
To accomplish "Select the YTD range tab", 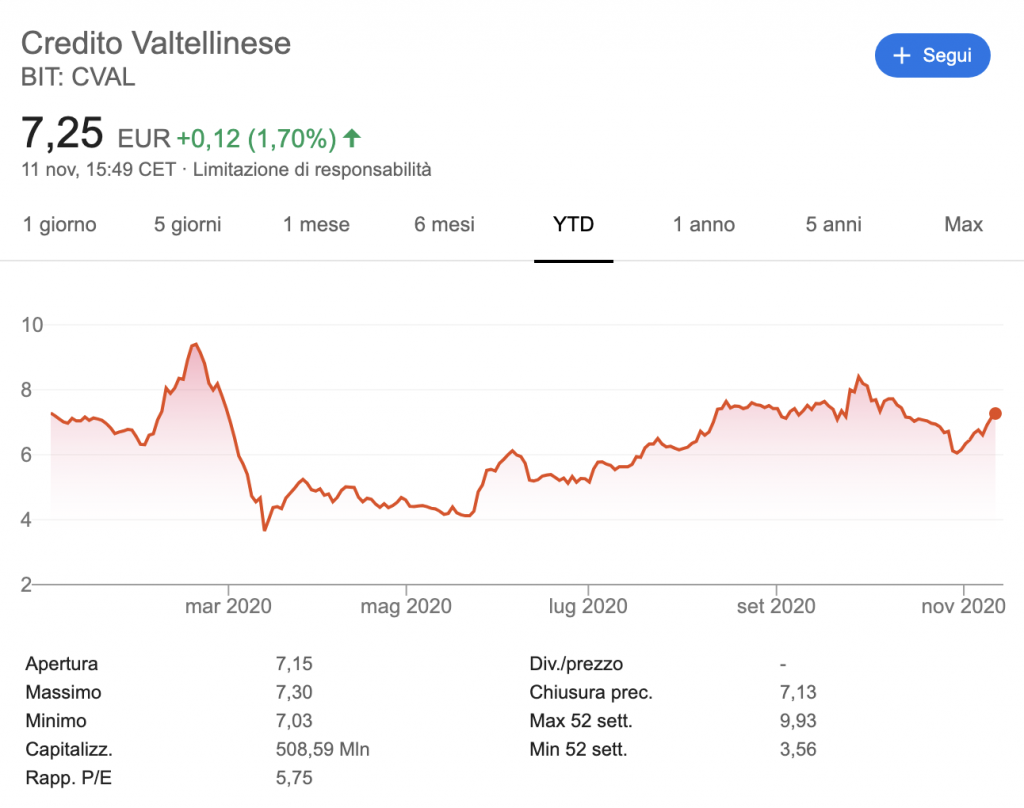I will pyautogui.click(x=573, y=225).
